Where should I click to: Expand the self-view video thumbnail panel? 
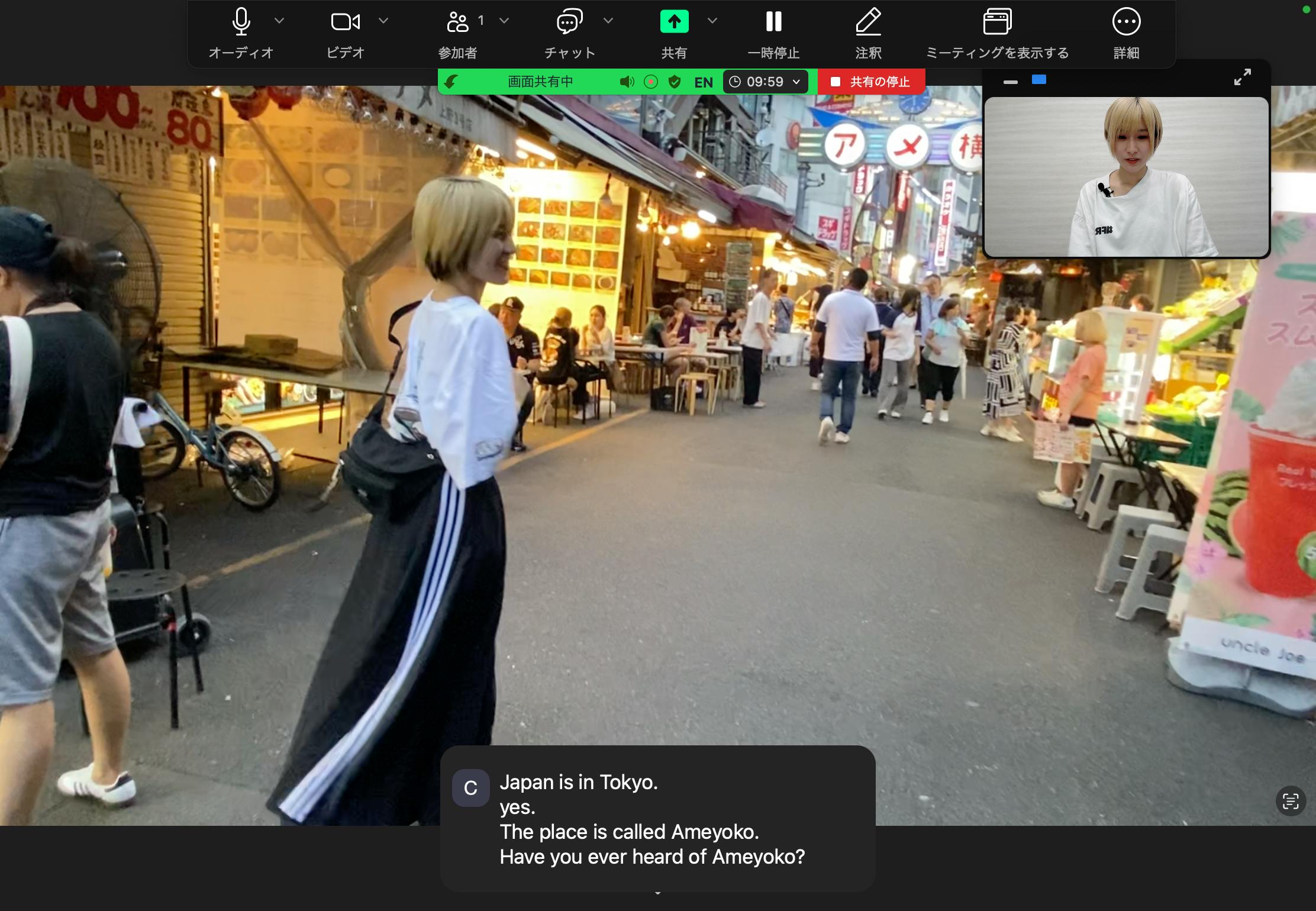pos(1242,77)
